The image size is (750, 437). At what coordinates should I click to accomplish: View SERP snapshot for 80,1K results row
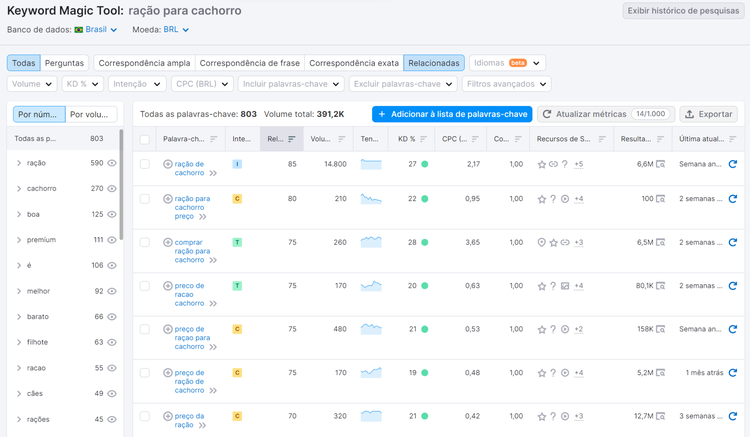[x=660, y=286]
